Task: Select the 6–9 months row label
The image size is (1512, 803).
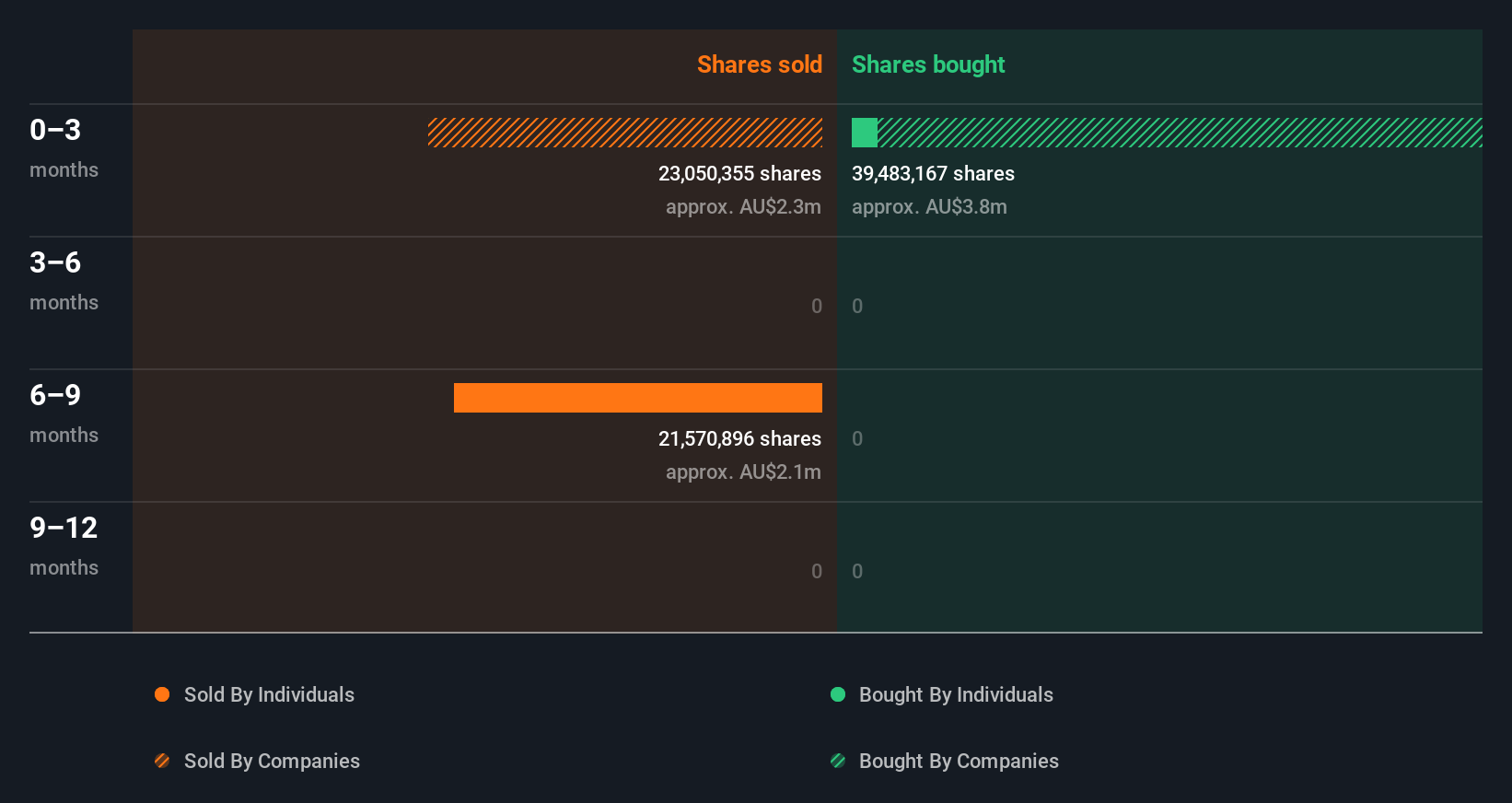Action: coord(64,413)
